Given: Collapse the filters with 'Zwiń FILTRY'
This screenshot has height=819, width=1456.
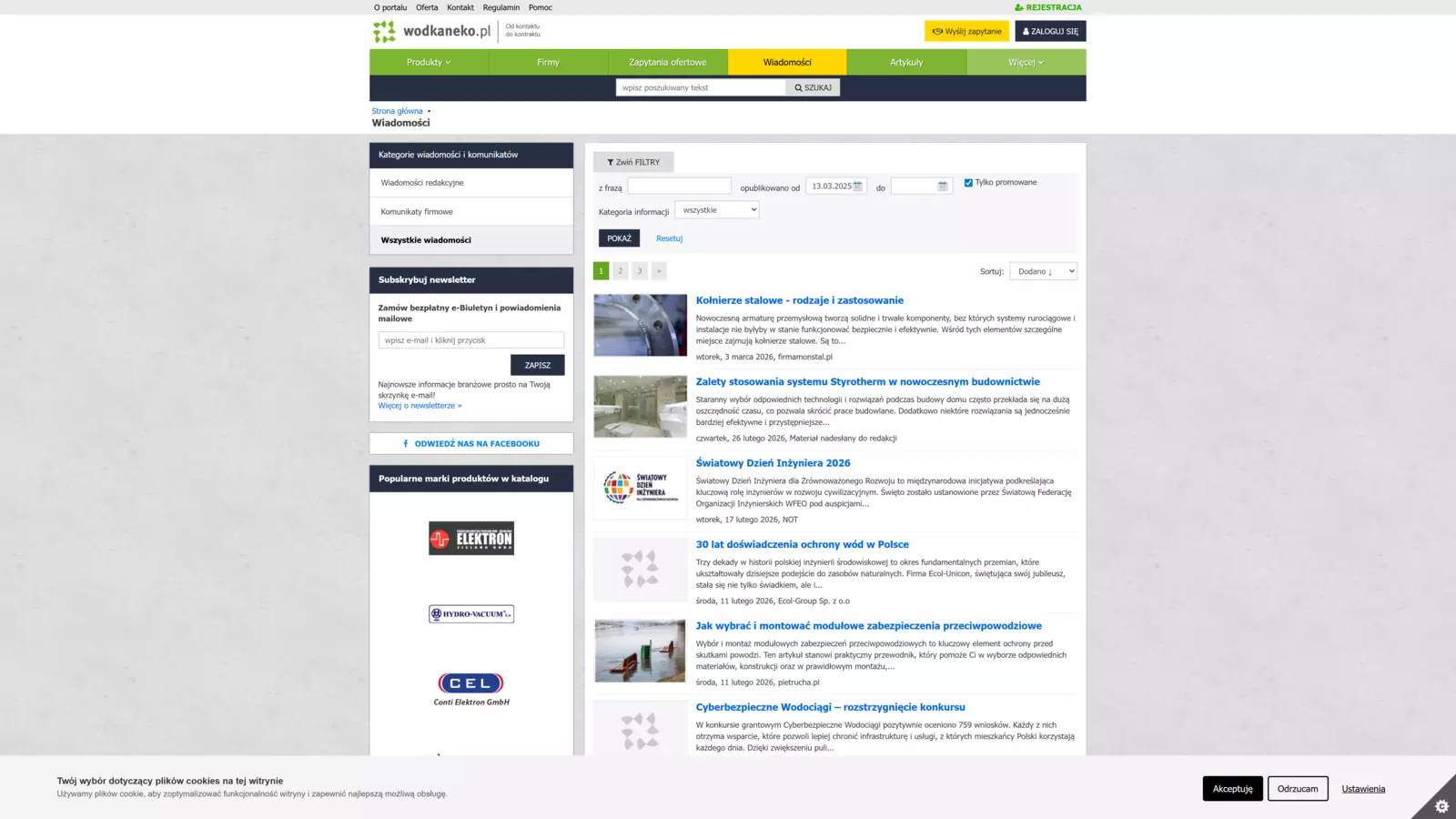Looking at the screenshot, I should click(633, 162).
